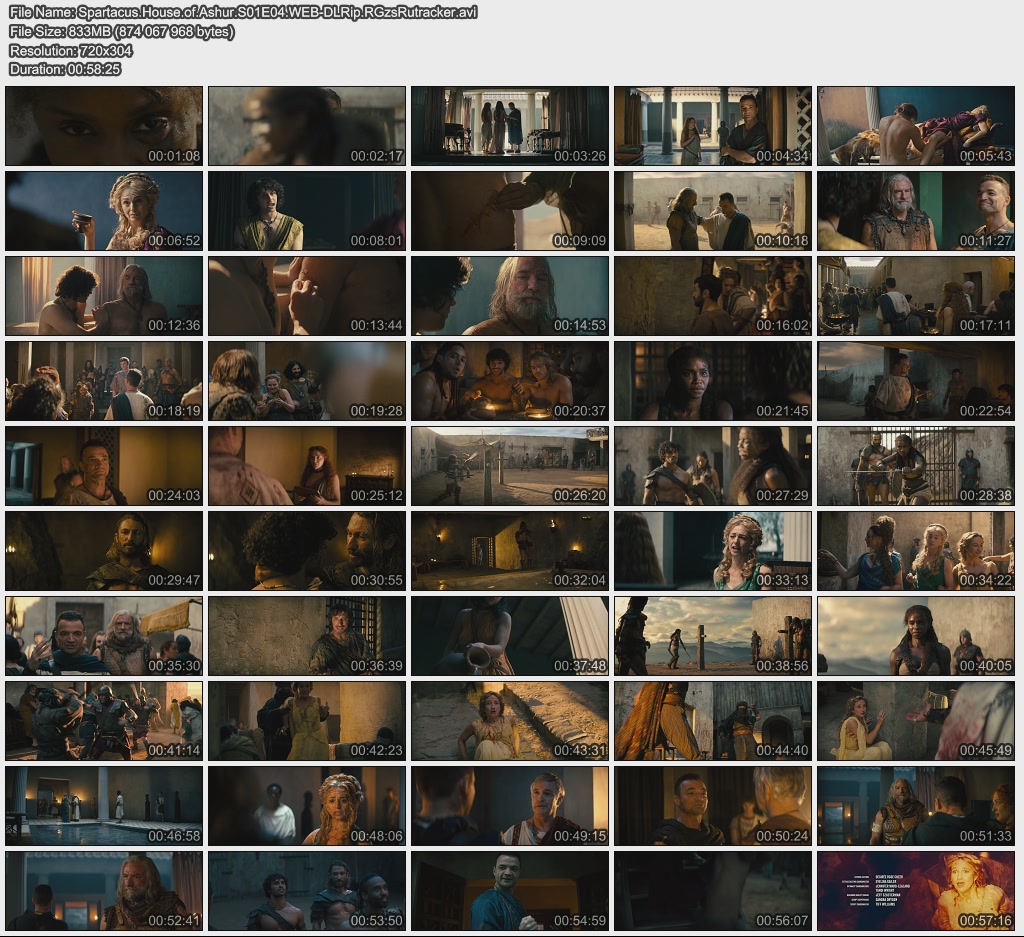Click the 00:06:52 frame thumbnail
The height and width of the screenshot is (937, 1024).
(104, 211)
